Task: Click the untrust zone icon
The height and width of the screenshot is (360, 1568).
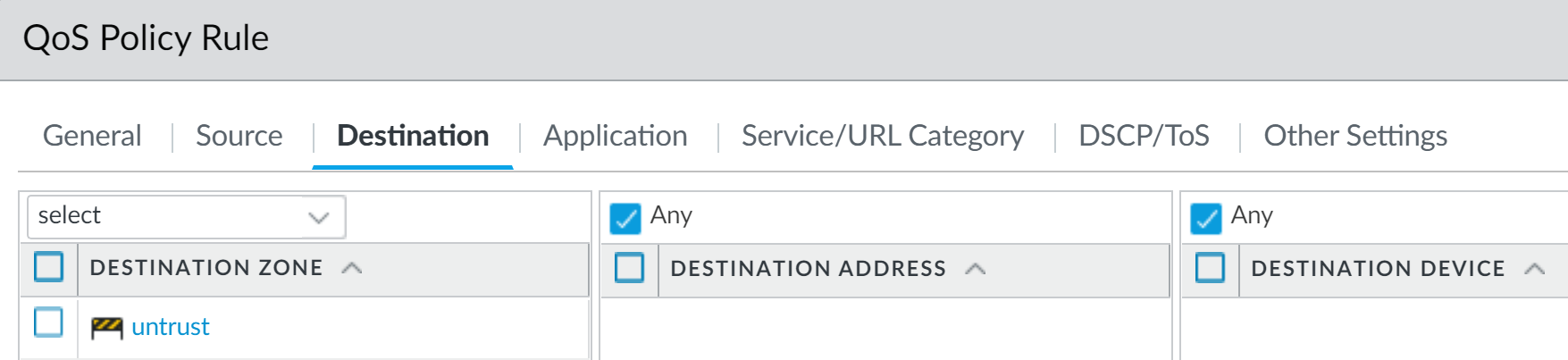Action: (x=106, y=328)
